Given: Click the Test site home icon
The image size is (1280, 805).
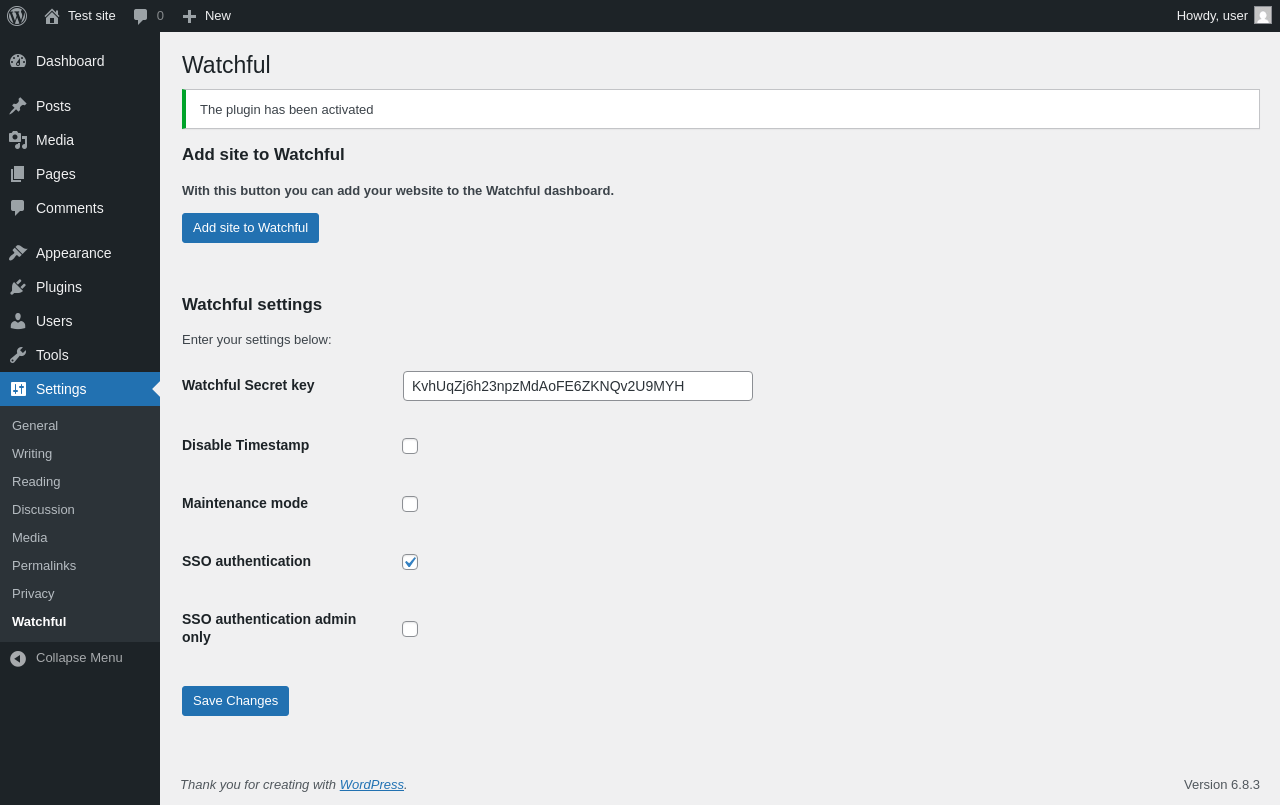Looking at the screenshot, I should (x=52, y=16).
